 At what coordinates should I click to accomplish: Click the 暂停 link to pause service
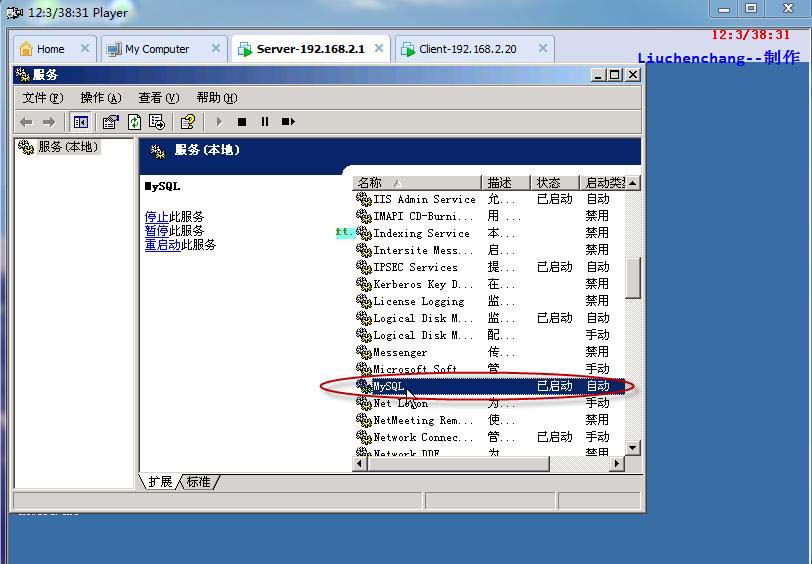click(156, 230)
